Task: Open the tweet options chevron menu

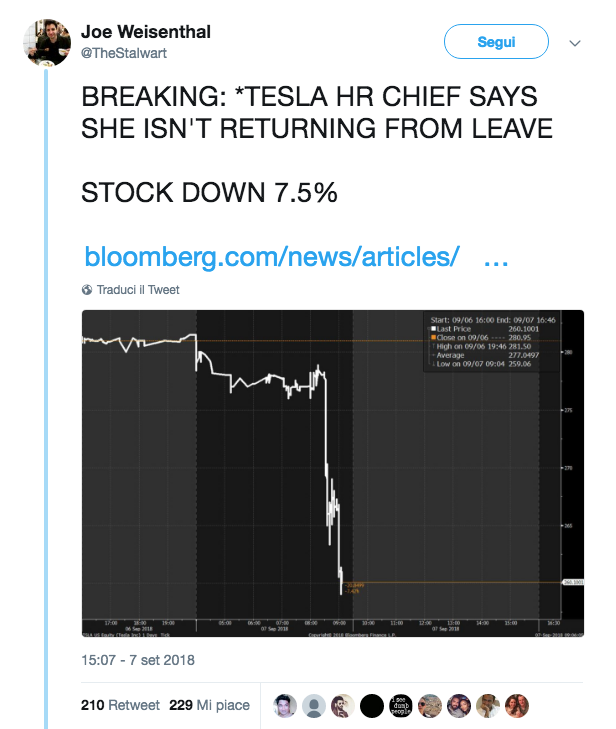Action: (x=575, y=43)
